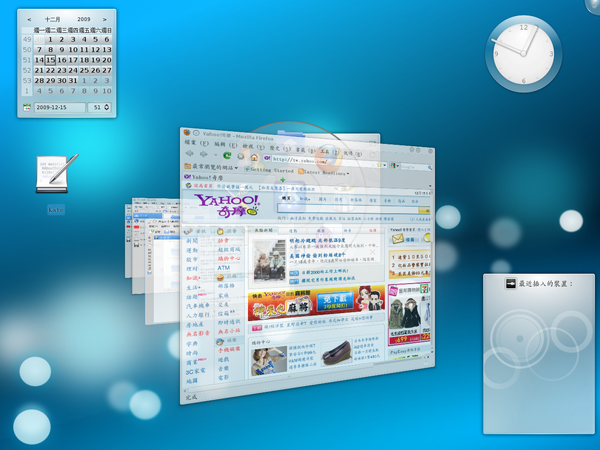Click the calendar today icon beside date field

(27, 108)
